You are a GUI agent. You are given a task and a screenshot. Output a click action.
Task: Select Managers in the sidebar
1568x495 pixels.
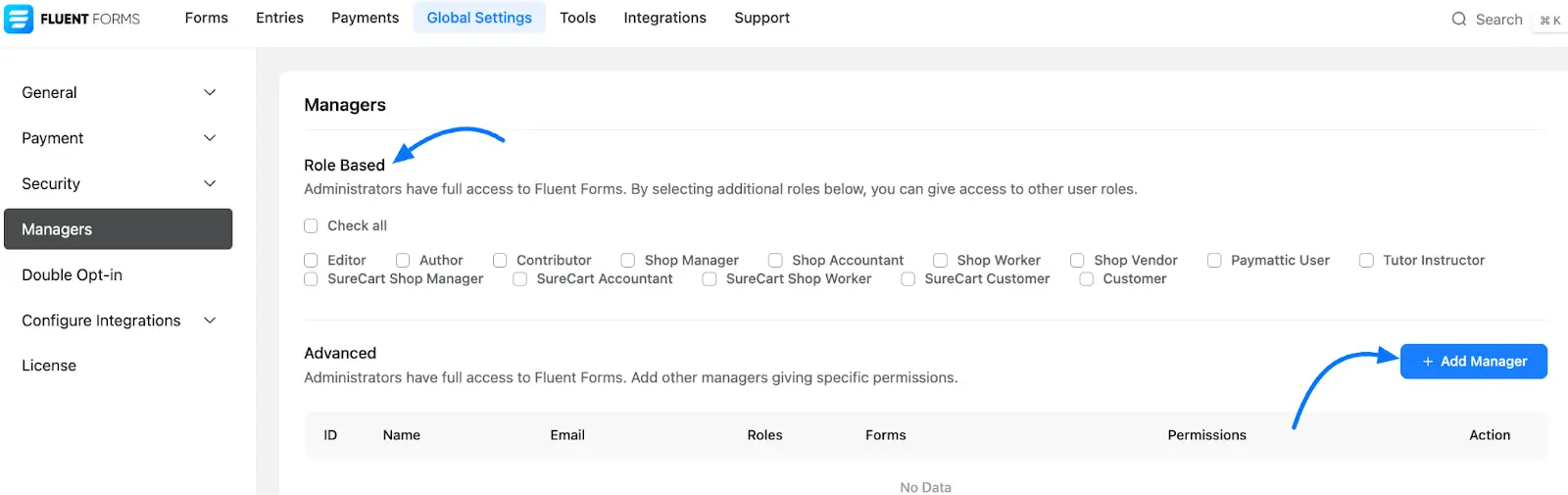tap(118, 229)
